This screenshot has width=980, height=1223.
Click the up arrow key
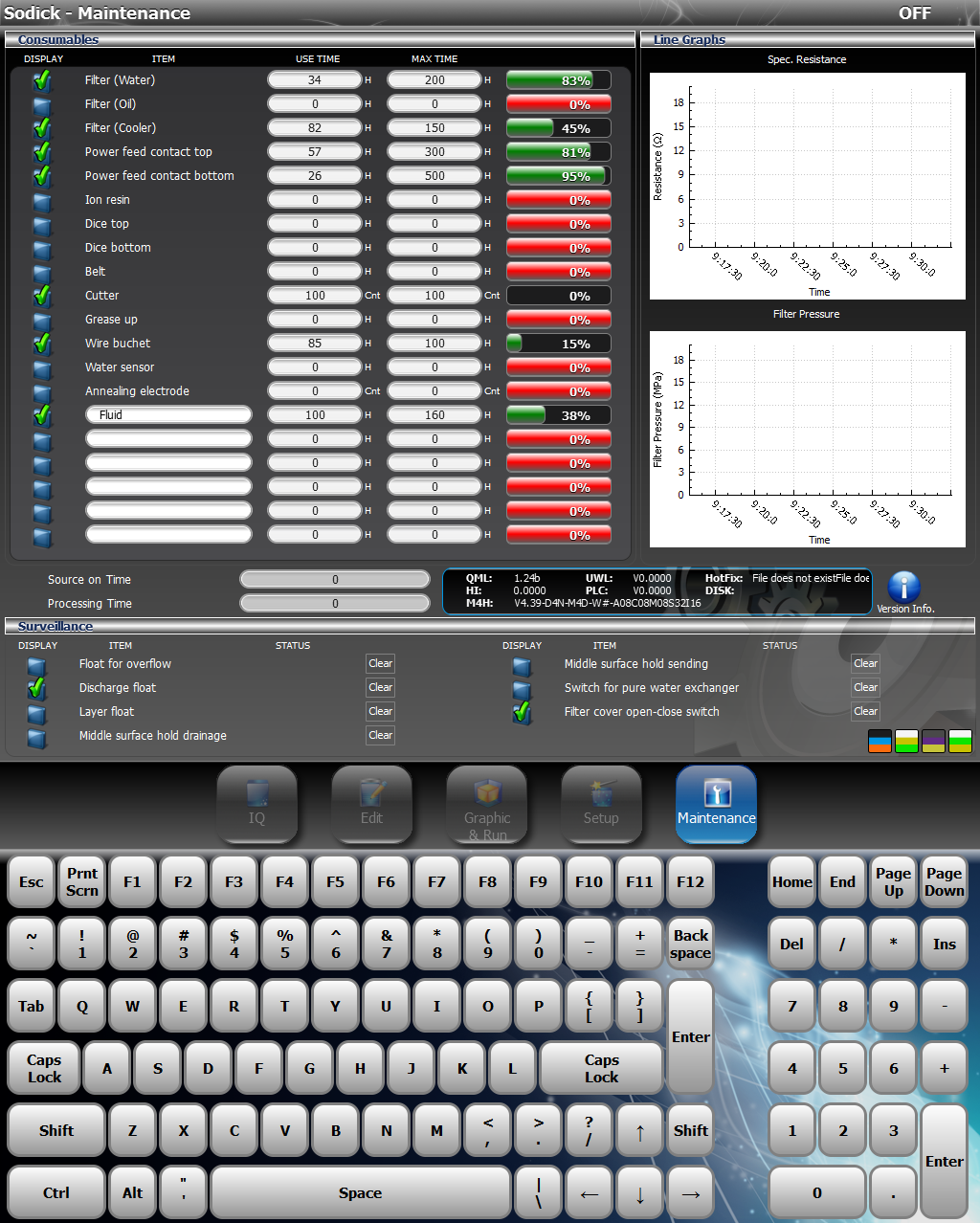(639, 1131)
